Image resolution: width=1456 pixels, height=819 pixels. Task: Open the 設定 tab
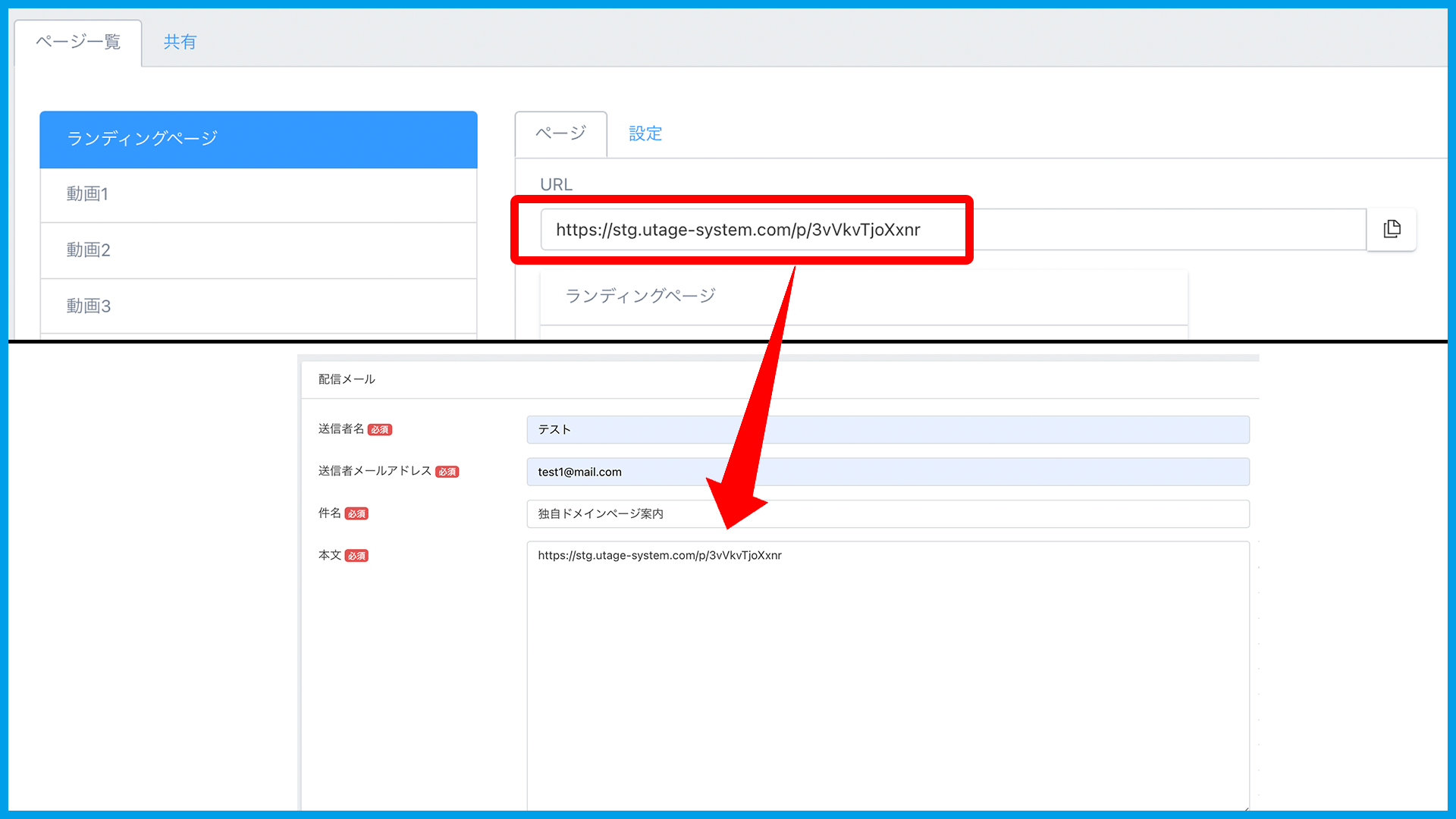tap(645, 134)
